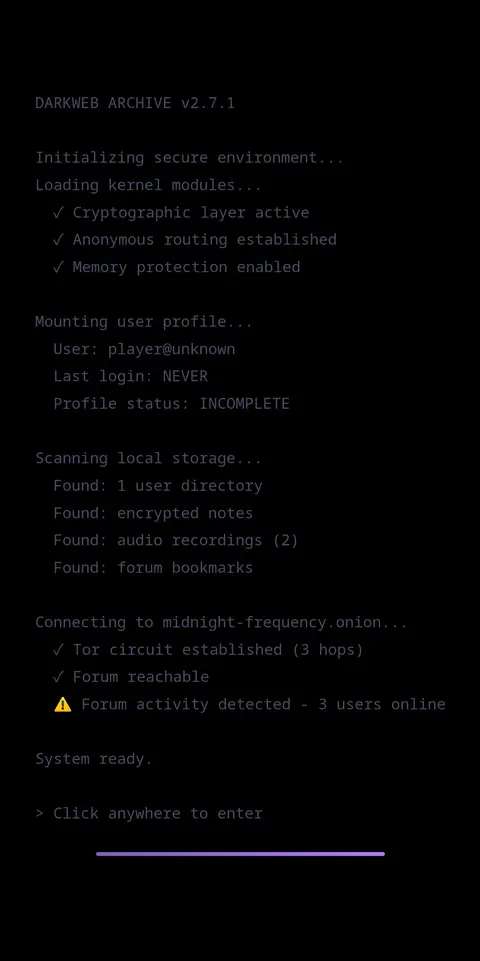Click the purple progress bar at bottom
This screenshot has width=480, height=961.
pos(240,854)
